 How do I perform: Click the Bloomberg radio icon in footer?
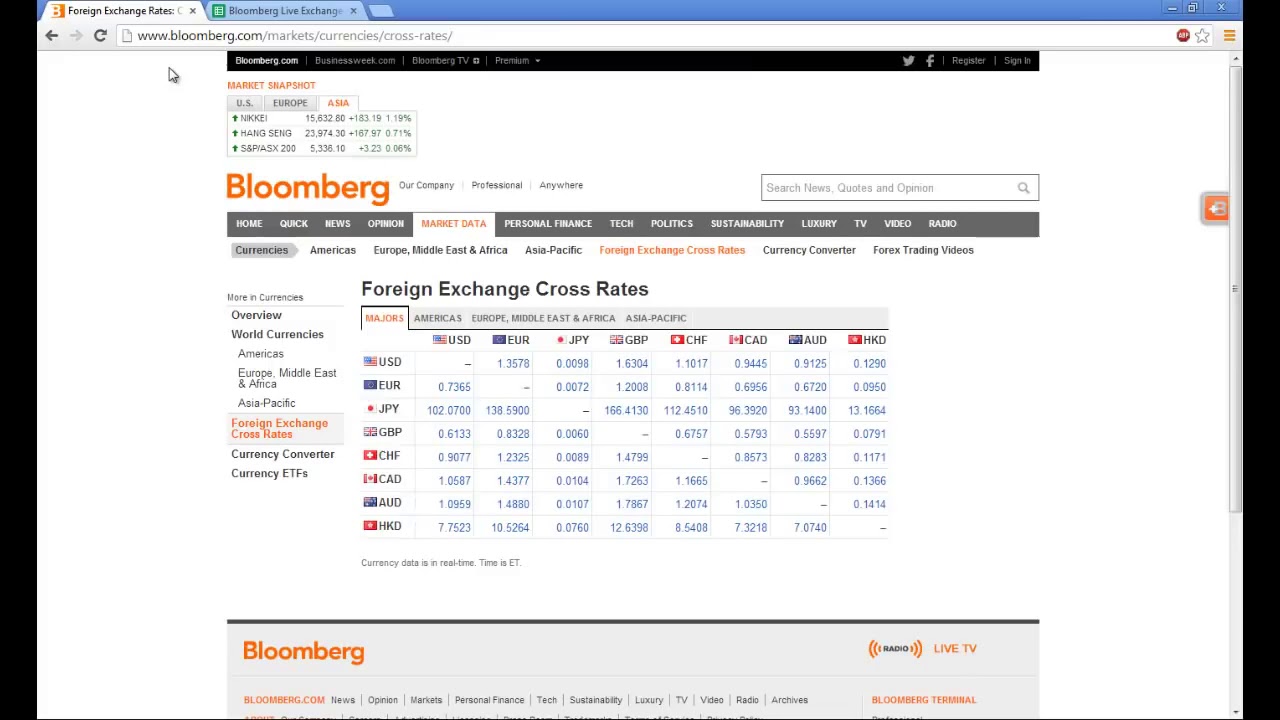895,649
